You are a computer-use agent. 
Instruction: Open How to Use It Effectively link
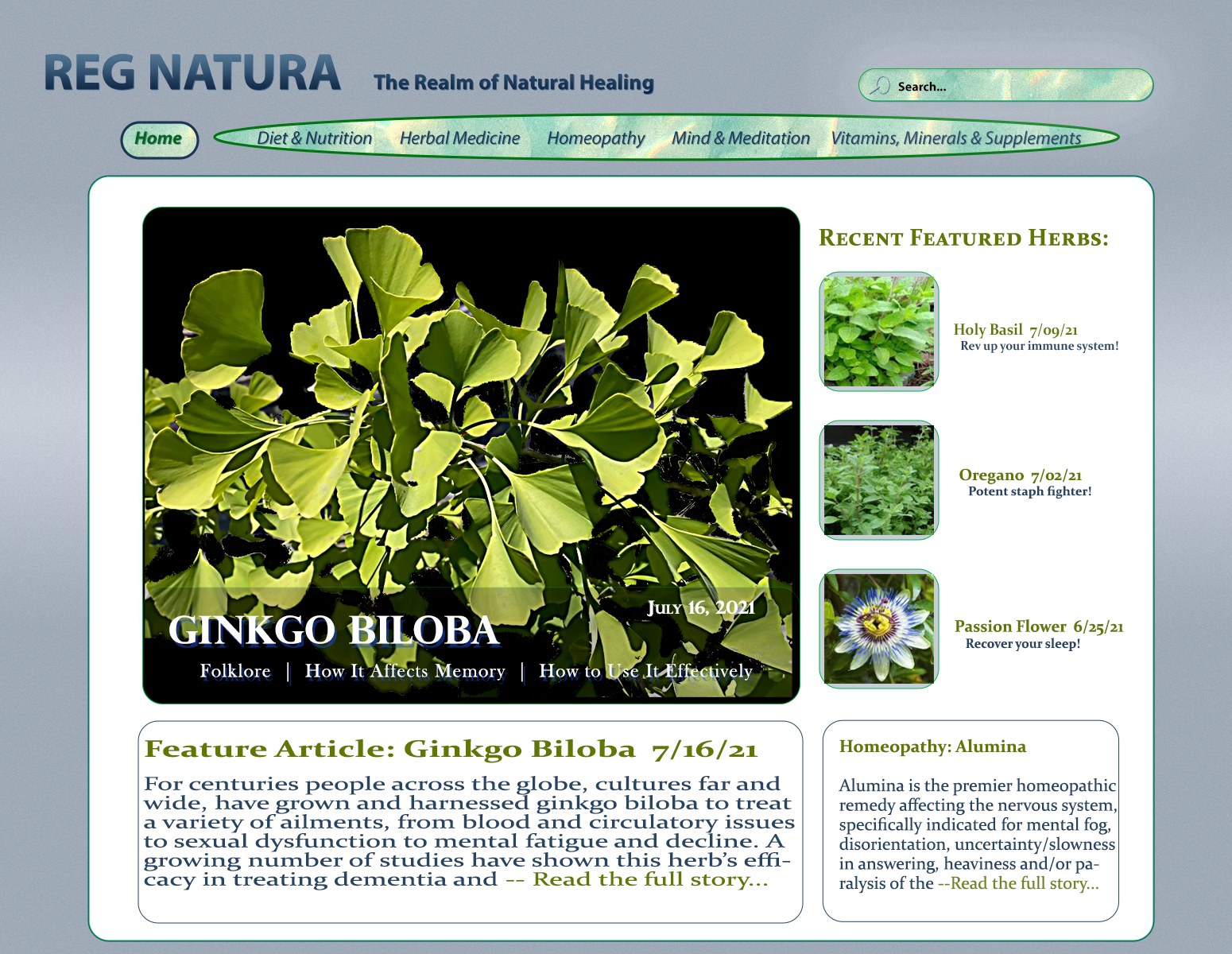[x=645, y=672]
